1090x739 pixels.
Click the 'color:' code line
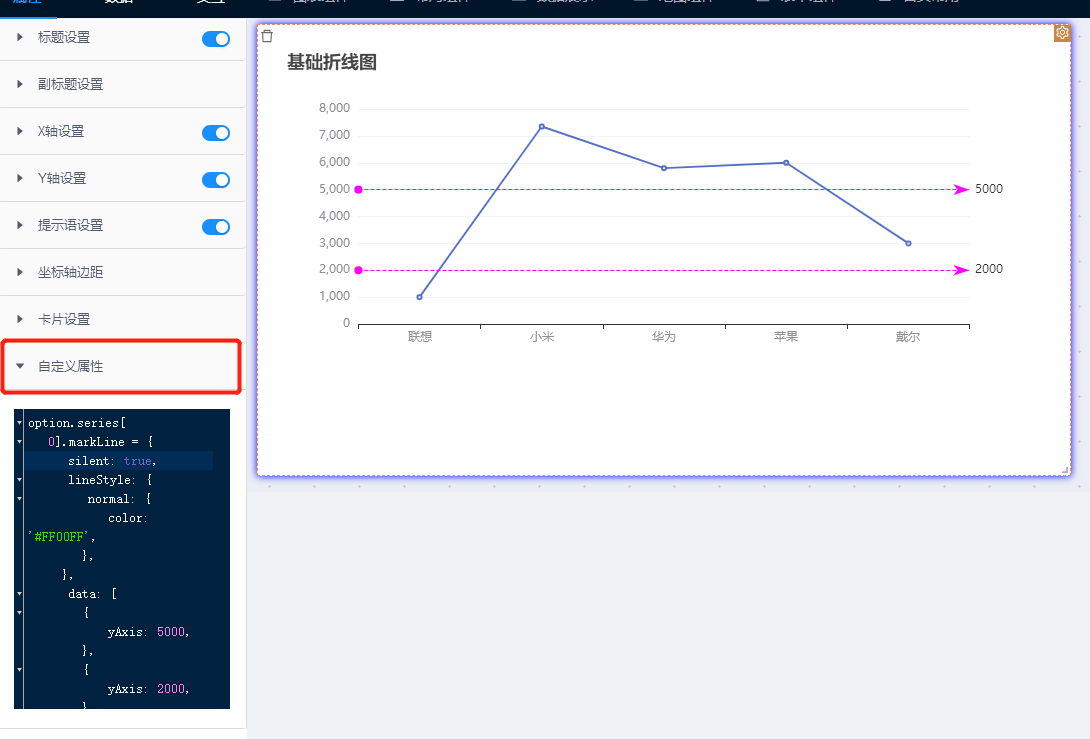pos(128,518)
